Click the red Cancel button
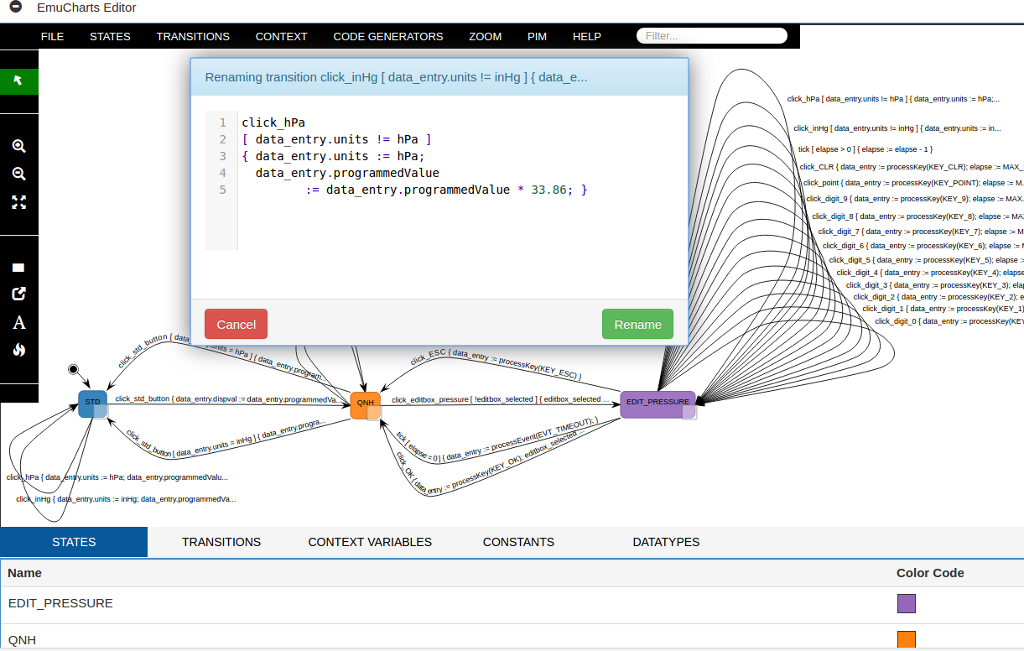Viewport: 1024px width, 651px height. (x=236, y=325)
